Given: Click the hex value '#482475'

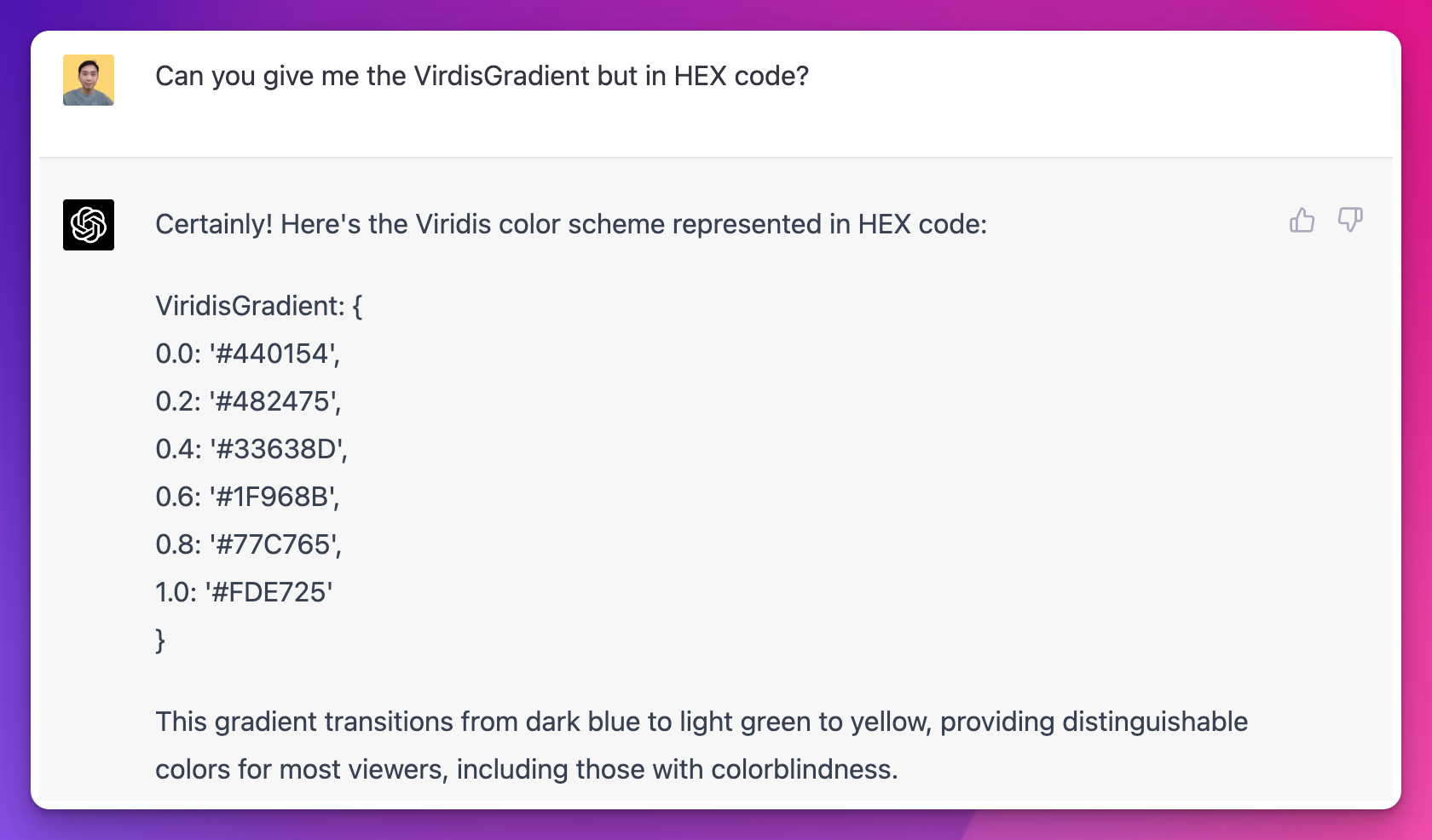Looking at the screenshot, I should (x=274, y=401).
